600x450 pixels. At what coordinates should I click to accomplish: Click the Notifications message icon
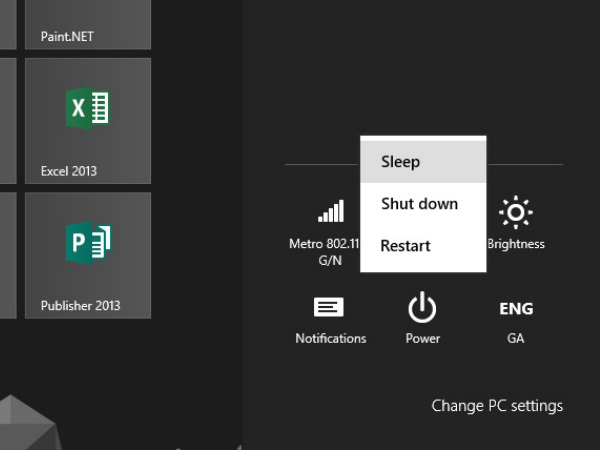(x=330, y=307)
